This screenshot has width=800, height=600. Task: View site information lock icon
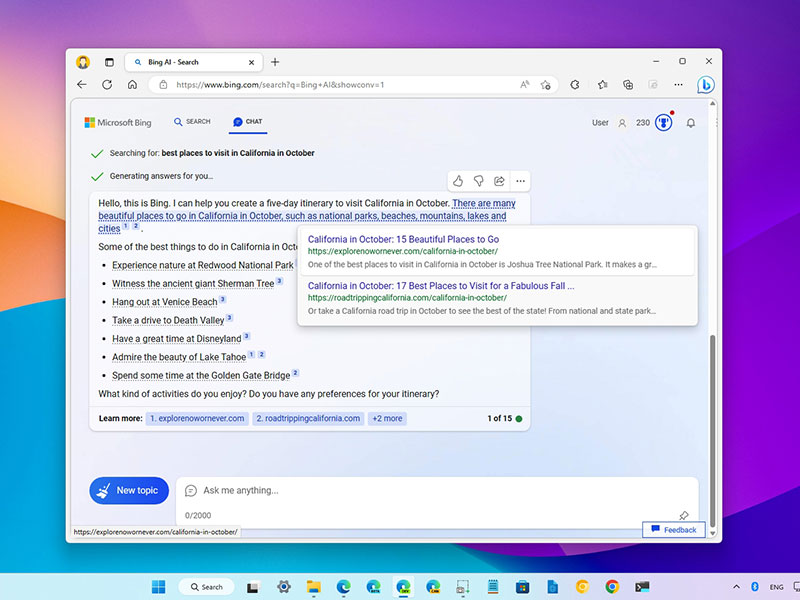[x=163, y=85]
